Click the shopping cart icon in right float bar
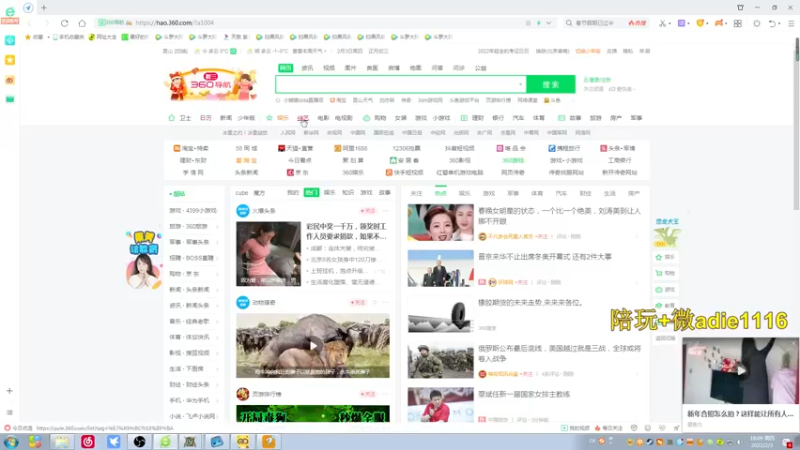 [659, 273]
